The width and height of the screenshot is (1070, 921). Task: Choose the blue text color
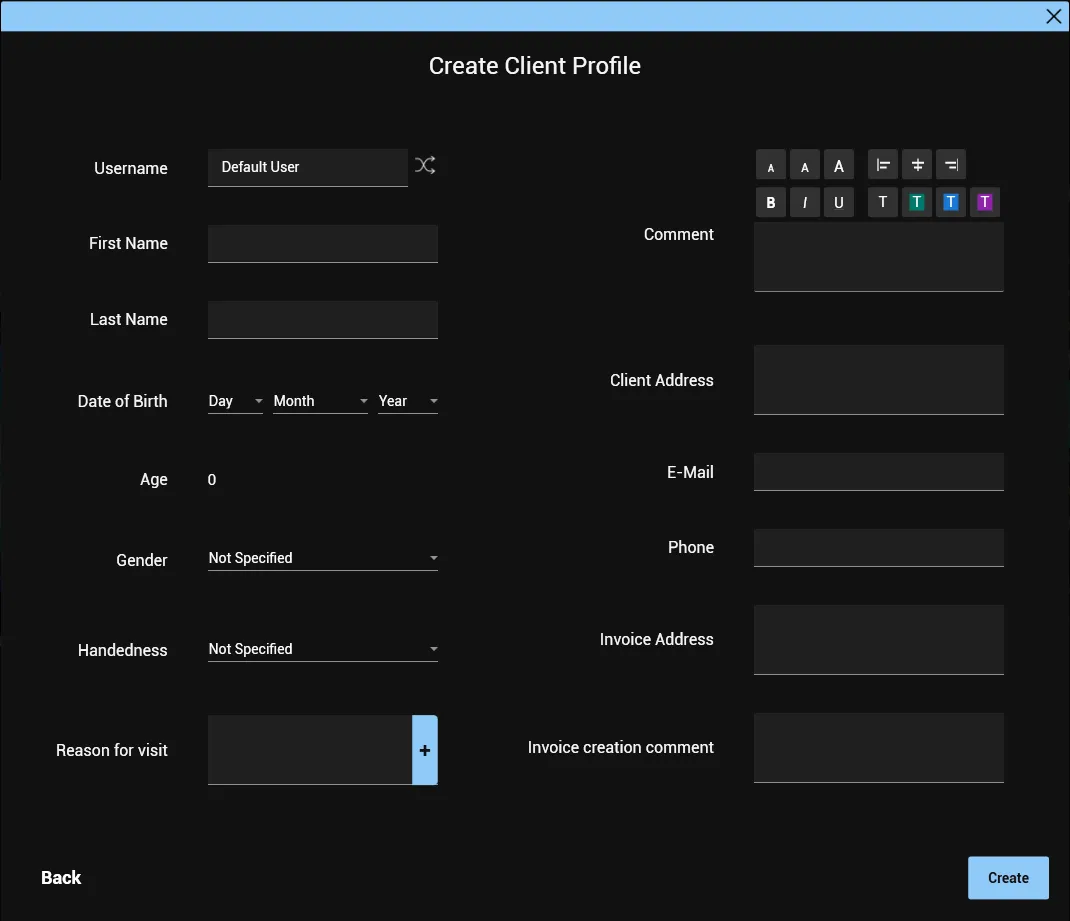point(951,203)
